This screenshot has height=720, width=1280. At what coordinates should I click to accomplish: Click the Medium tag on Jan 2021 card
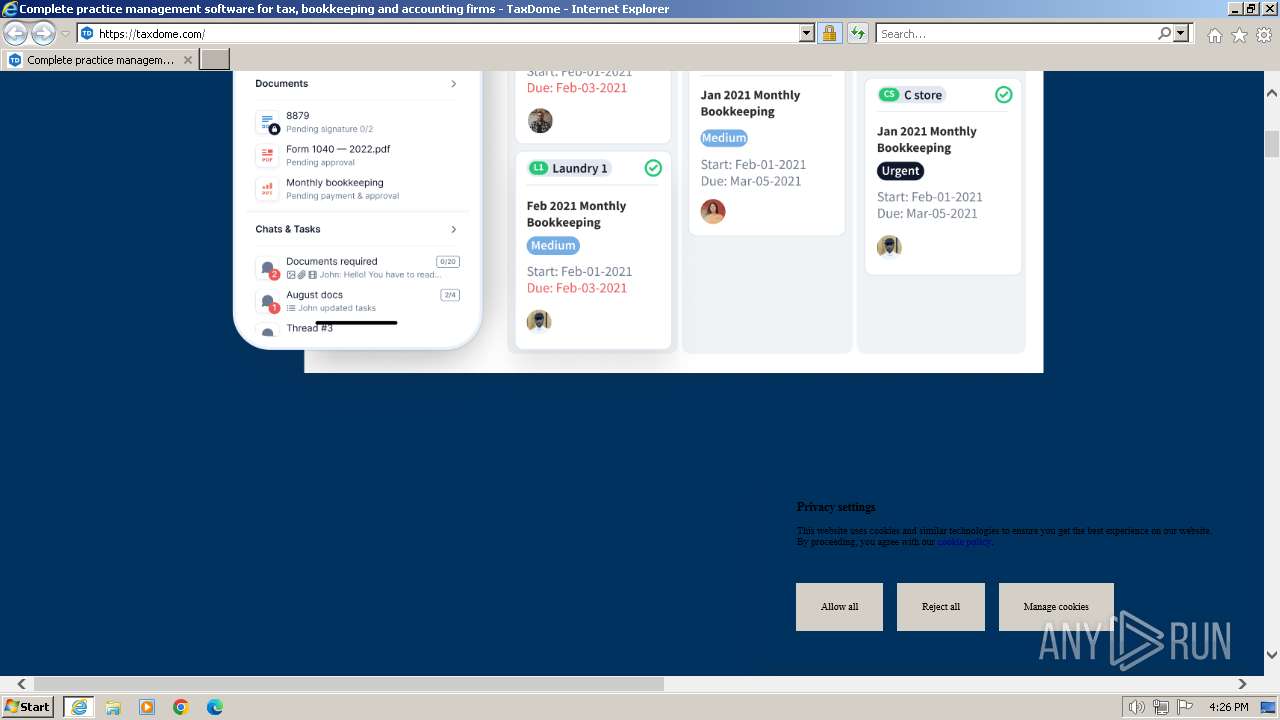[x=724, y=138]
